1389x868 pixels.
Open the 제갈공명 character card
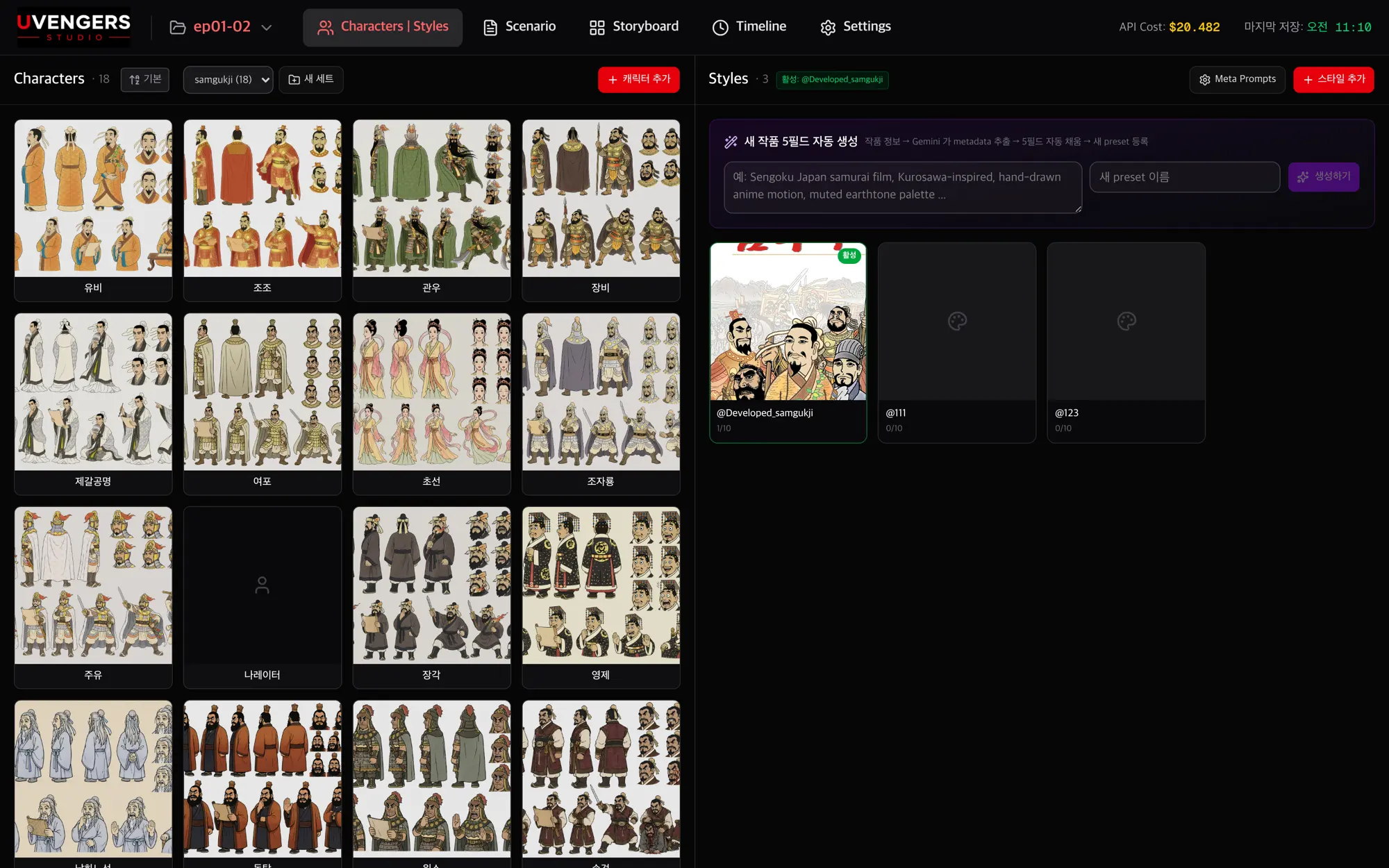click(93, 404)
